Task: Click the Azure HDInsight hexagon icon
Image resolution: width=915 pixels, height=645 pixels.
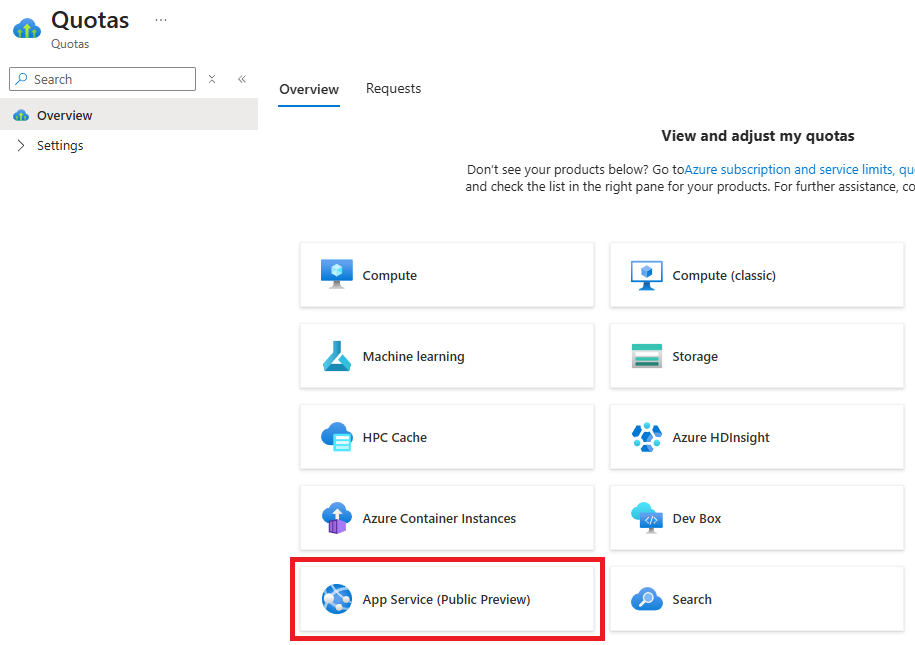Action: click(x=647, y=437)
